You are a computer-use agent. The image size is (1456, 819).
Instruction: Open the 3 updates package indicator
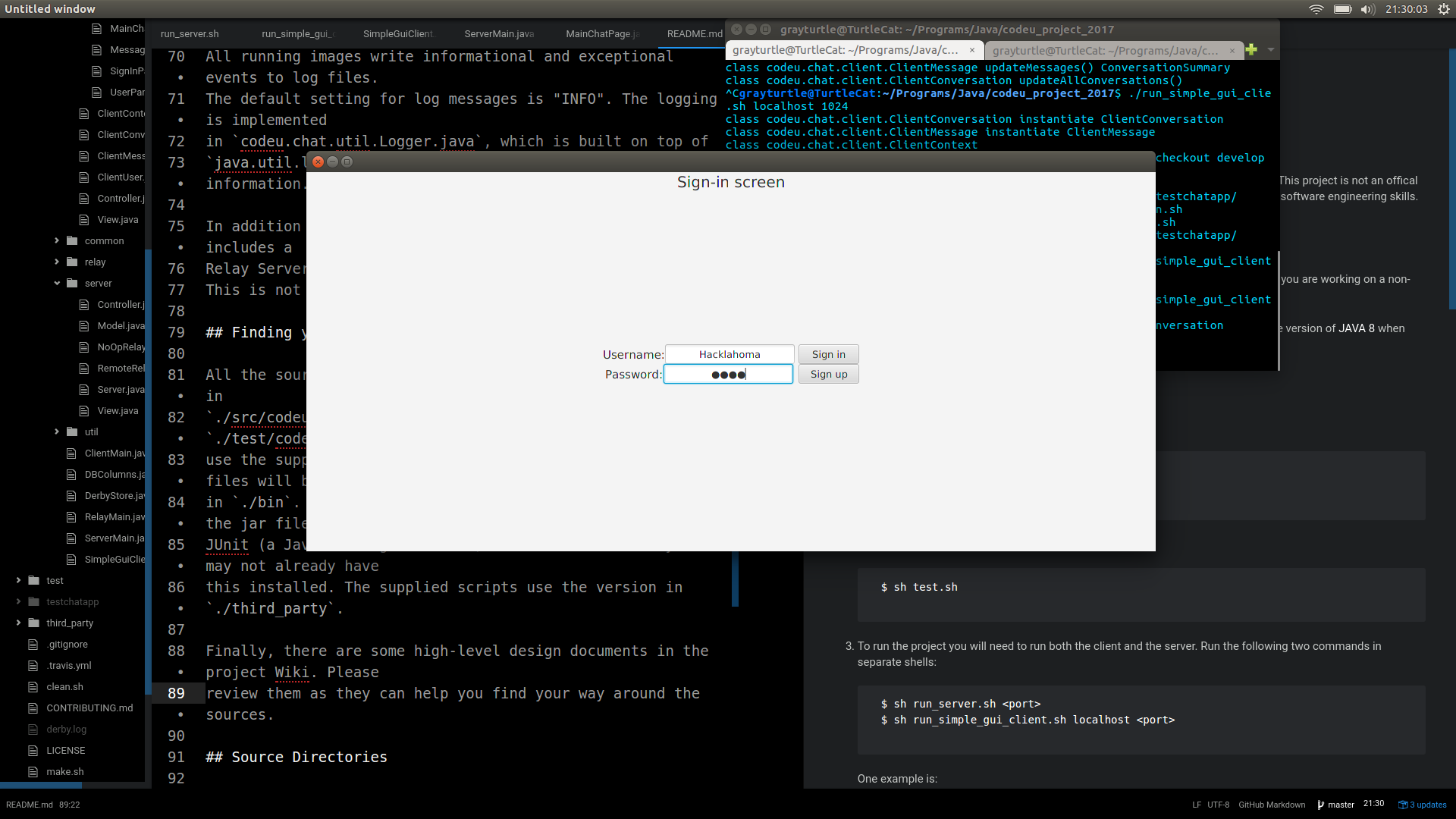click(1423, 805)
